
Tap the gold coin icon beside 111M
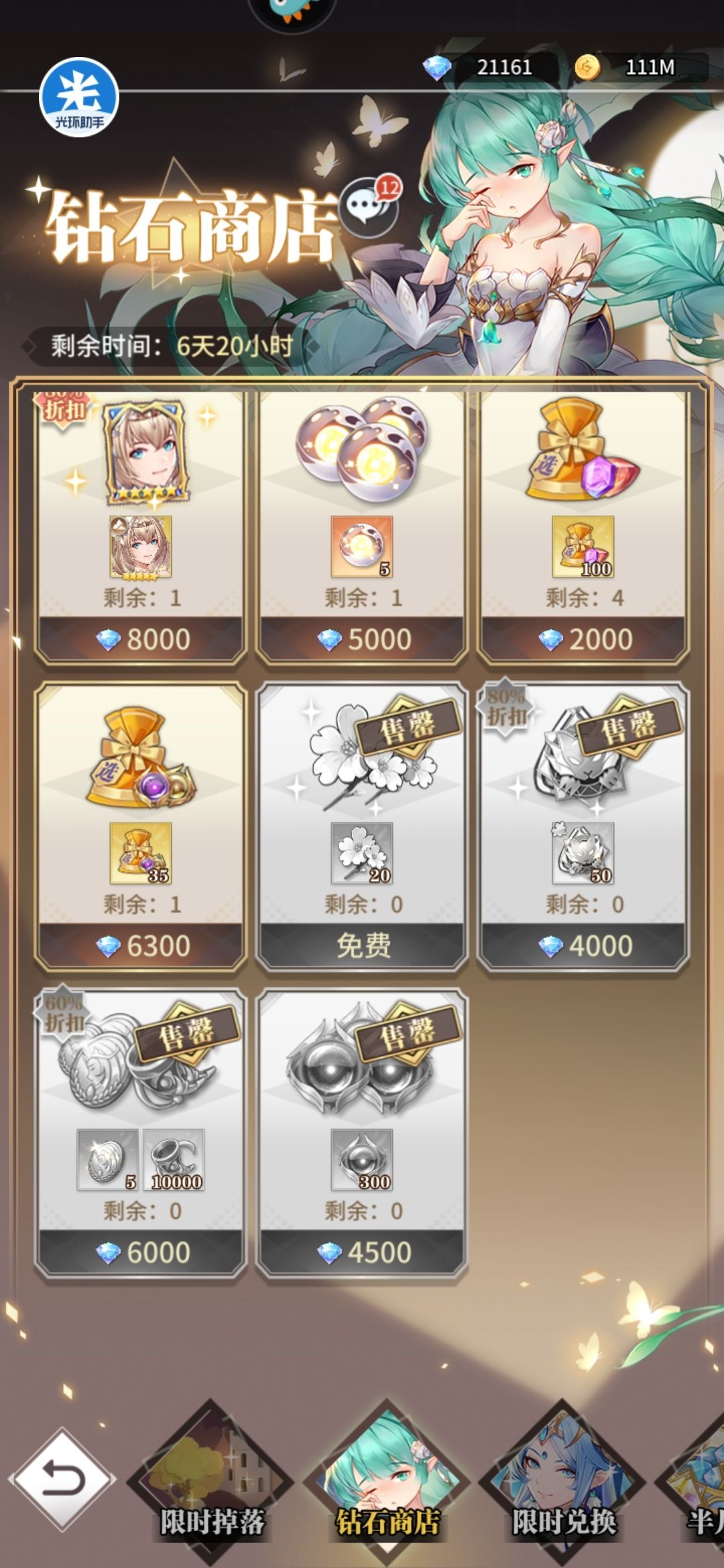coord(587,68)
